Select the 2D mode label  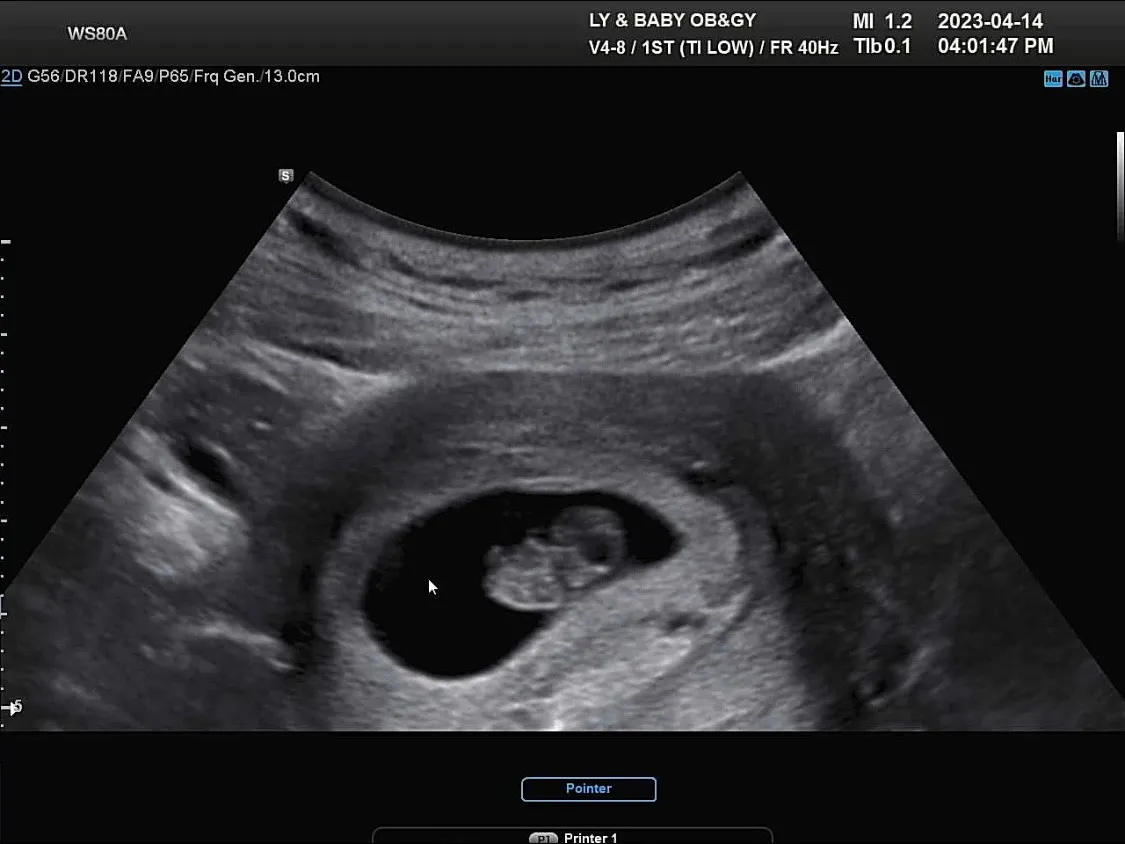coord(11,76)
